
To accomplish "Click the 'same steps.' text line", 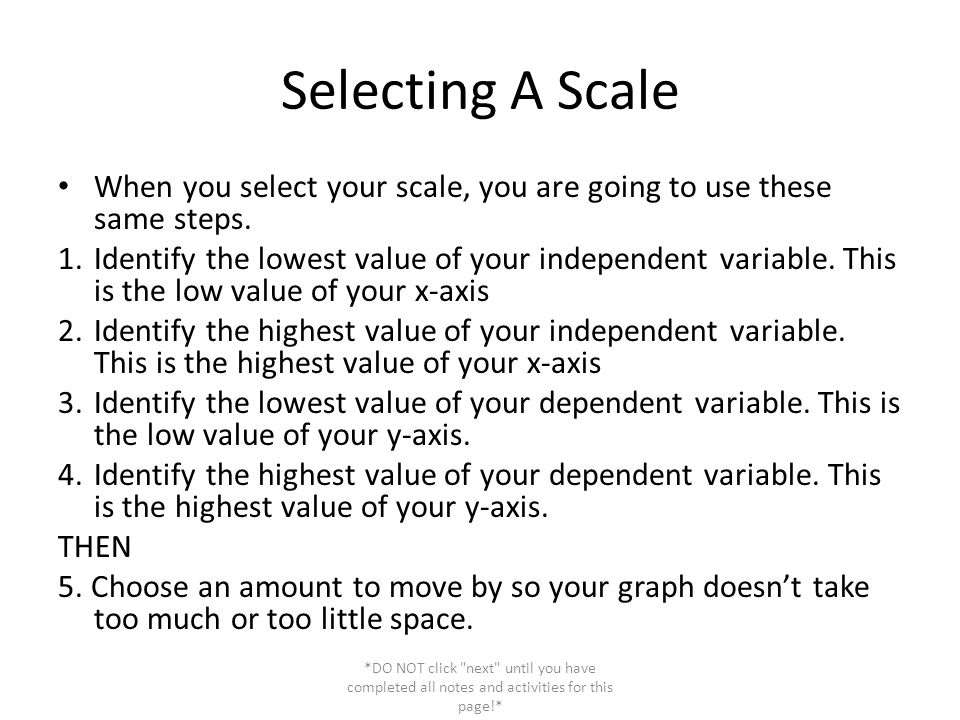I will tap(173, 219).
